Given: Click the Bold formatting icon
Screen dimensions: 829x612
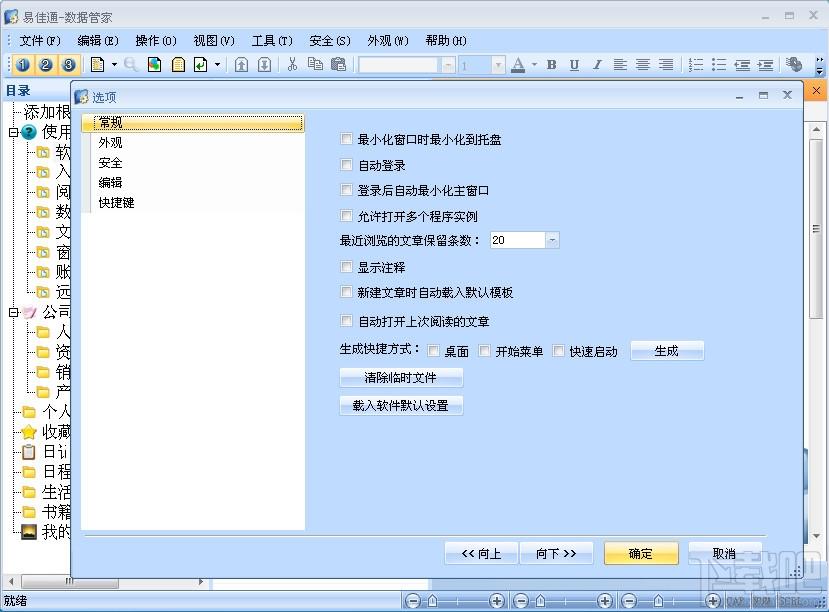Looking at the screenshot, I should [551, 64].
